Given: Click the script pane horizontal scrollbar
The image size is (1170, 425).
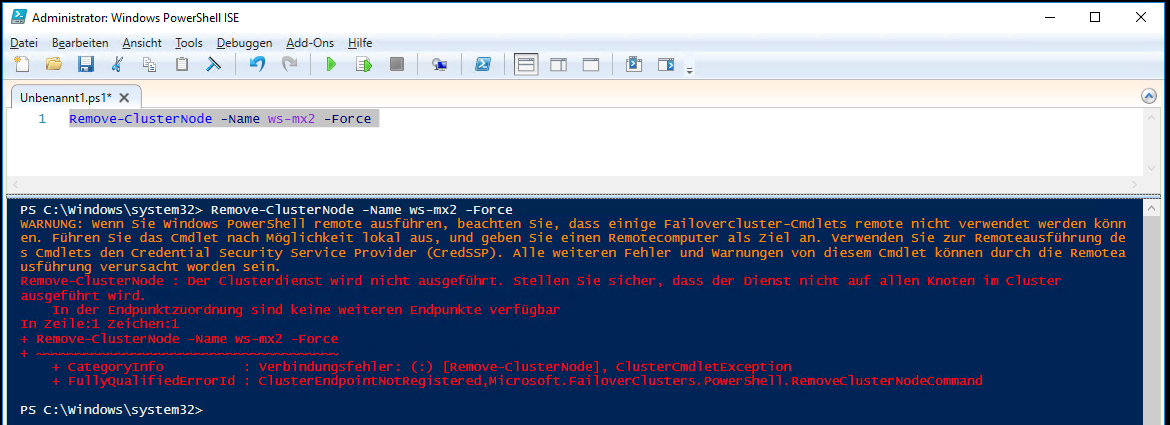Looking at the screenshot, I should click(x=573, y=183).
